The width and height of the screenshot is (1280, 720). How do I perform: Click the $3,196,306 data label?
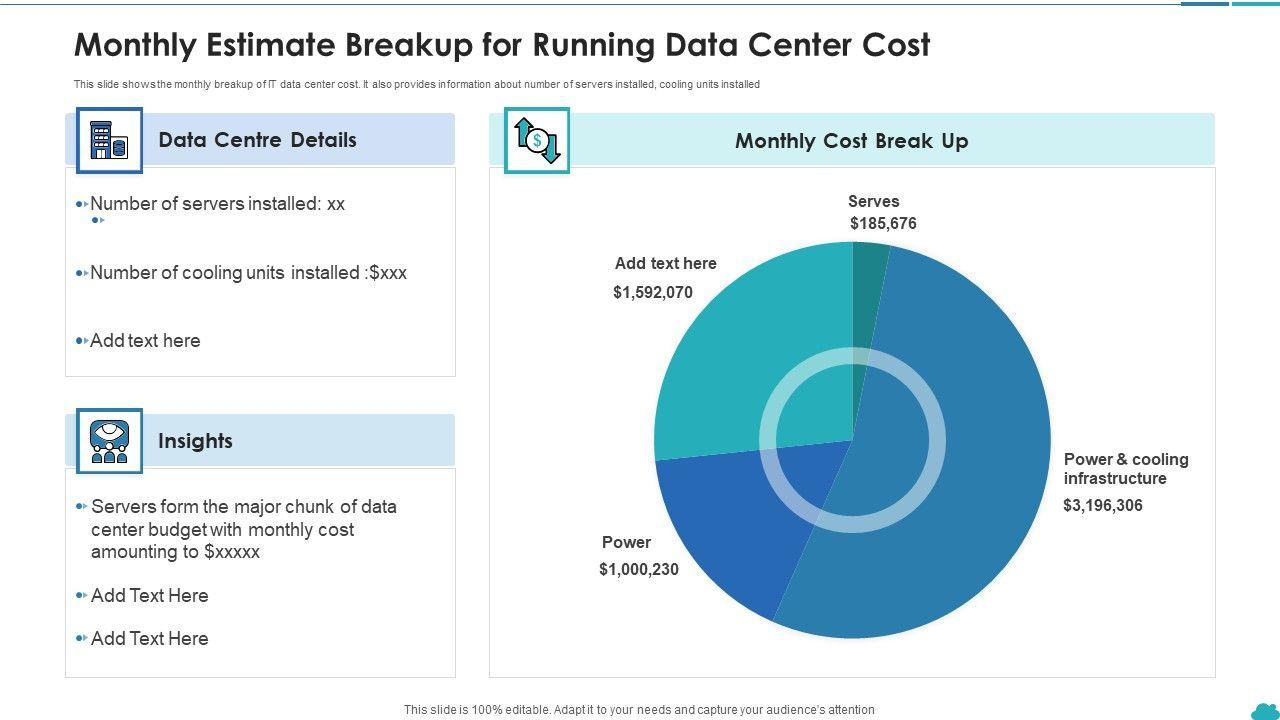tap(1102, 506)
